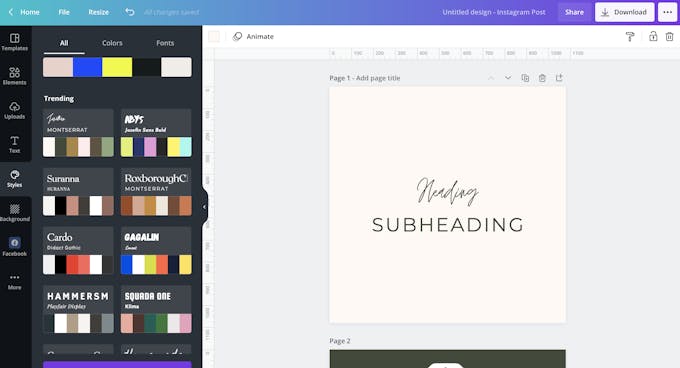Move Page 1 up with the arrow

tap(491, 78)
